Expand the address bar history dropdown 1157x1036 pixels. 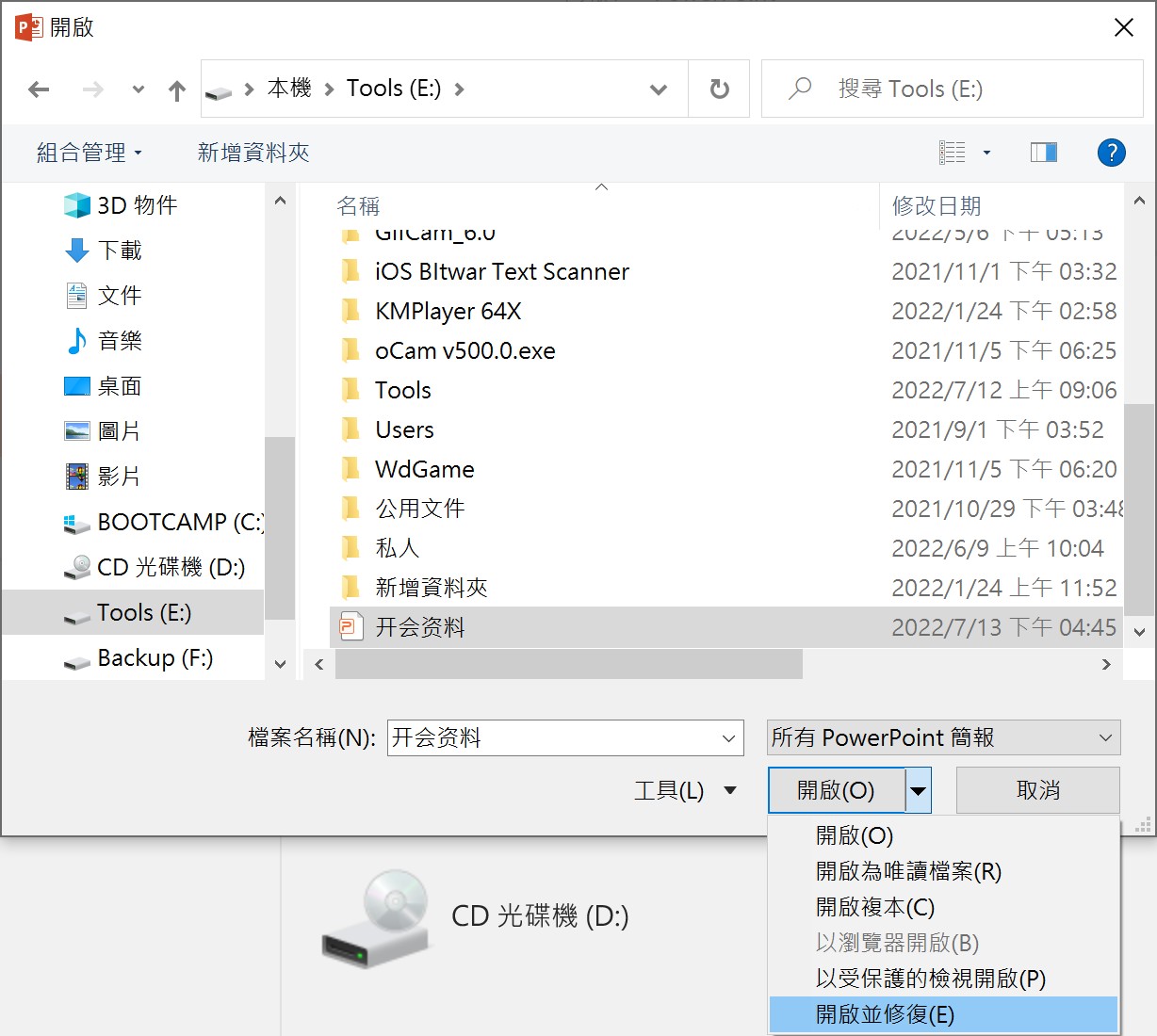659,89
